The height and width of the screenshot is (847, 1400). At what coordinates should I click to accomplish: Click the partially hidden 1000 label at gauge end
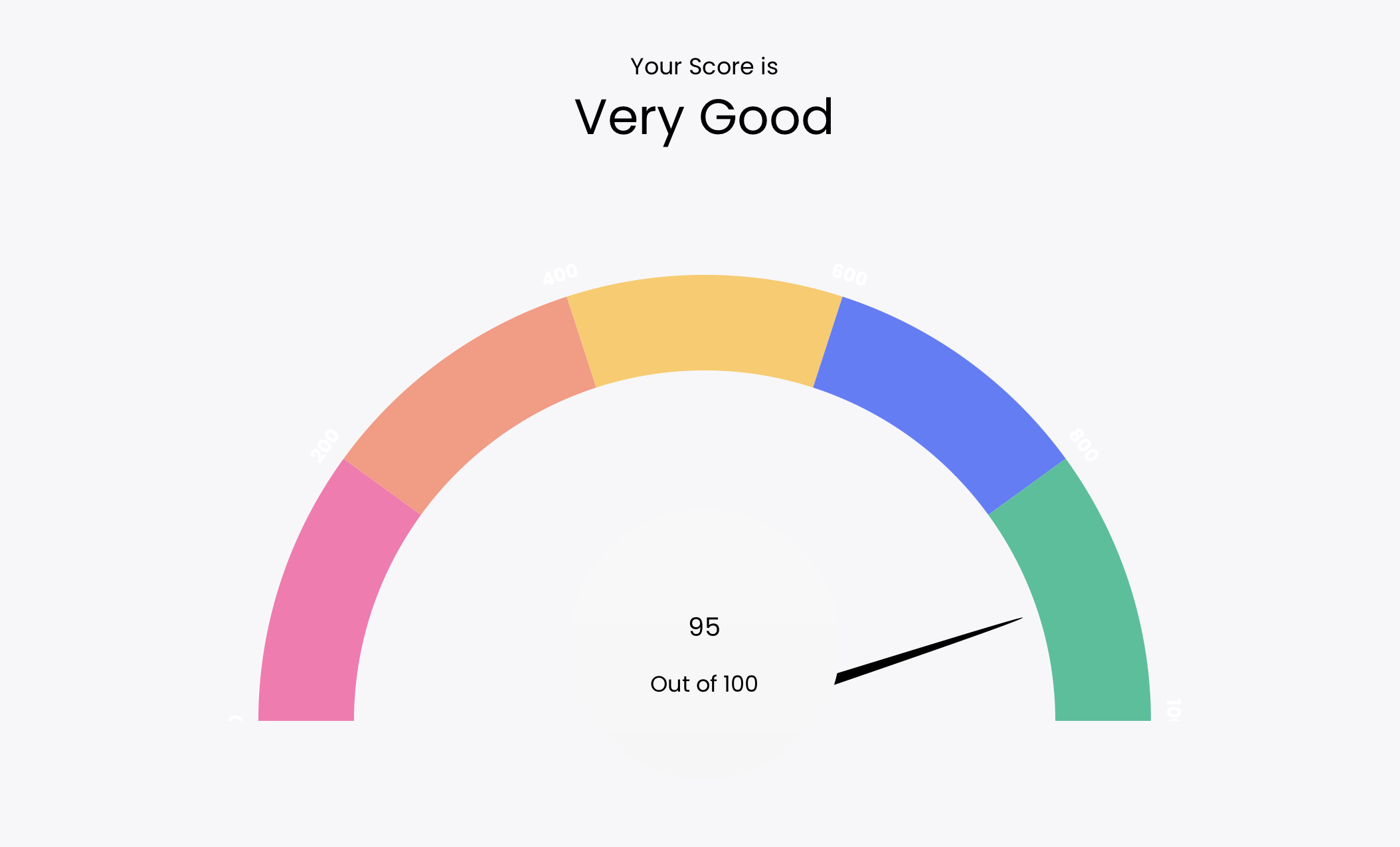pyautogui.click(x=1174, y=710)
